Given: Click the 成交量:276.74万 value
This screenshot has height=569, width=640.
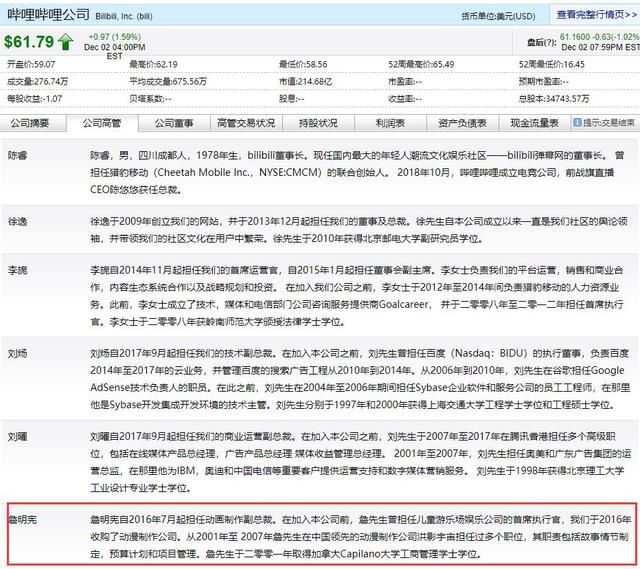Looking at the screenshot, I should 38,82.
